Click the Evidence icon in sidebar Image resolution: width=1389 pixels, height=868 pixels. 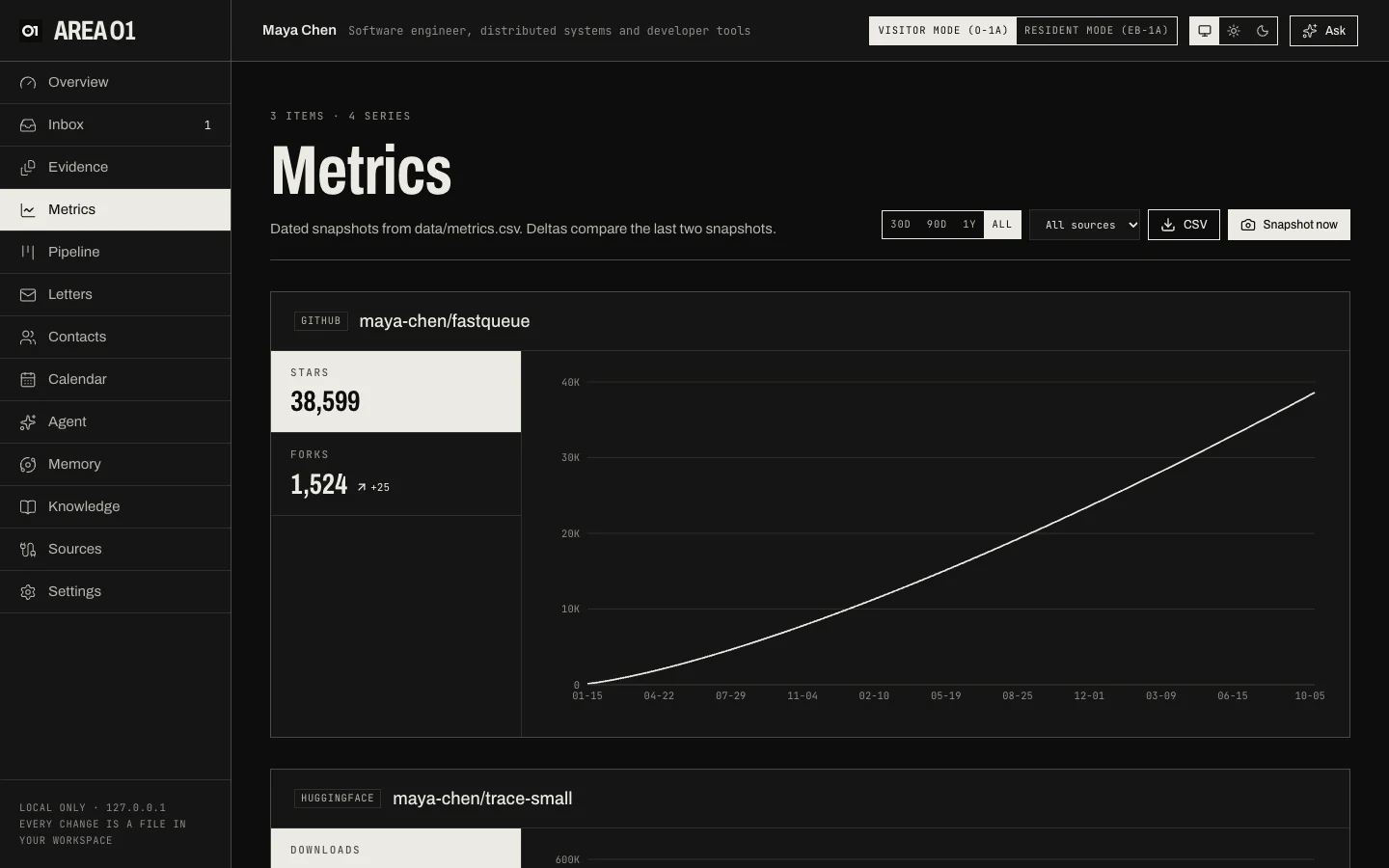click(x=28, y=168)
